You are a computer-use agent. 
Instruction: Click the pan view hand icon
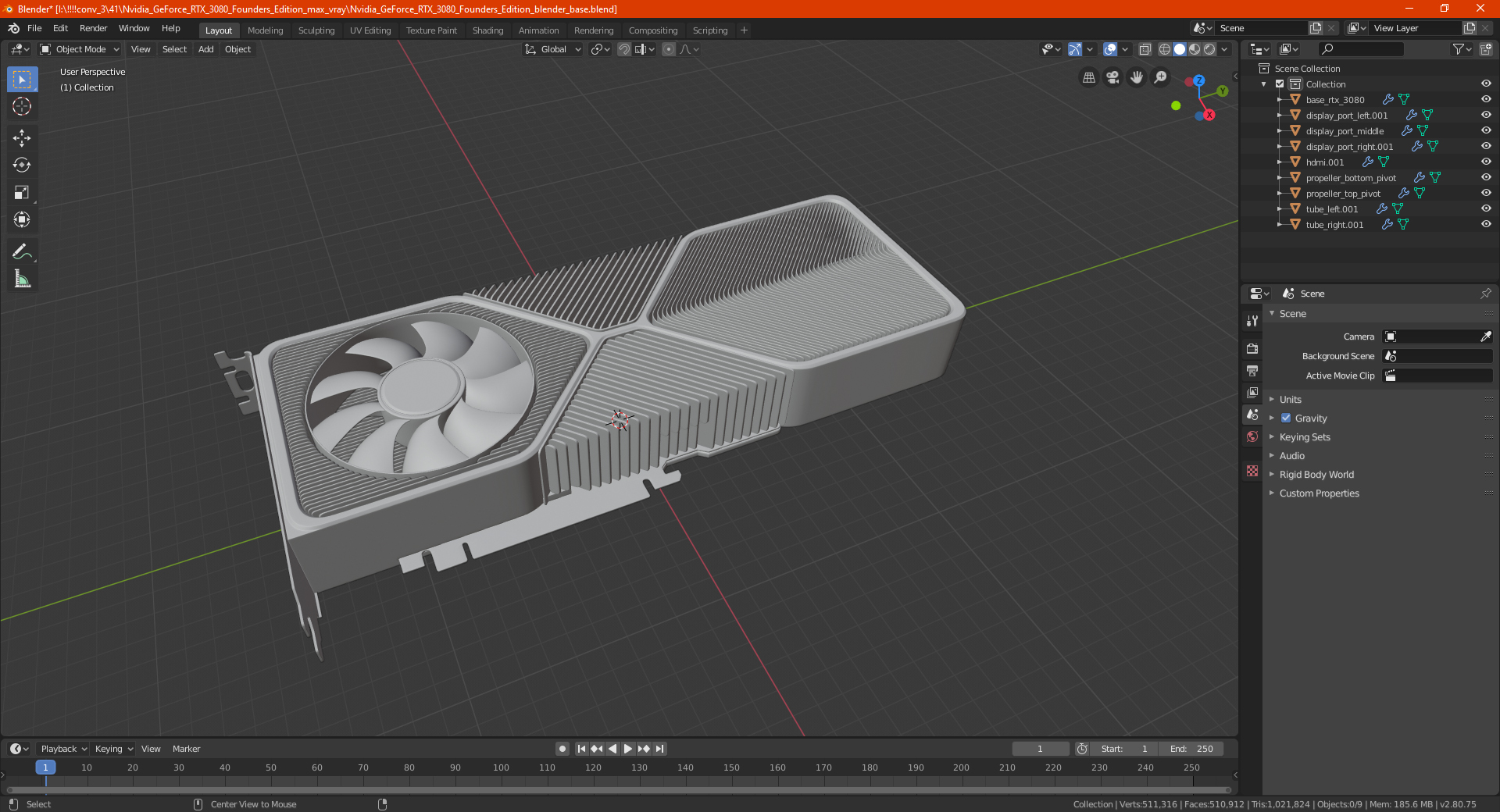coord(1137,77)
